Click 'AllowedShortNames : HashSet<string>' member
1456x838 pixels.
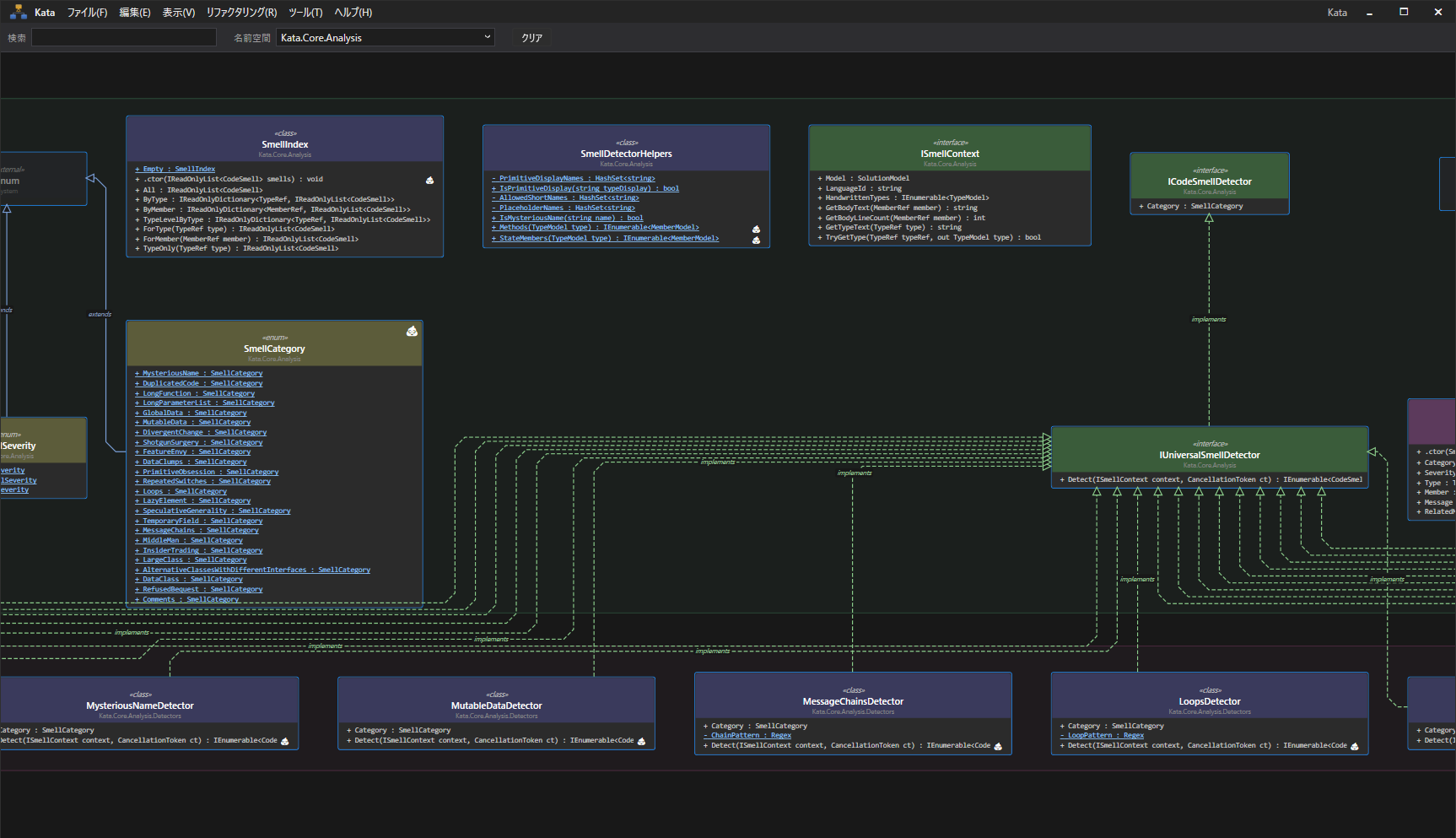pyautogui.click(x=565, y=197)
